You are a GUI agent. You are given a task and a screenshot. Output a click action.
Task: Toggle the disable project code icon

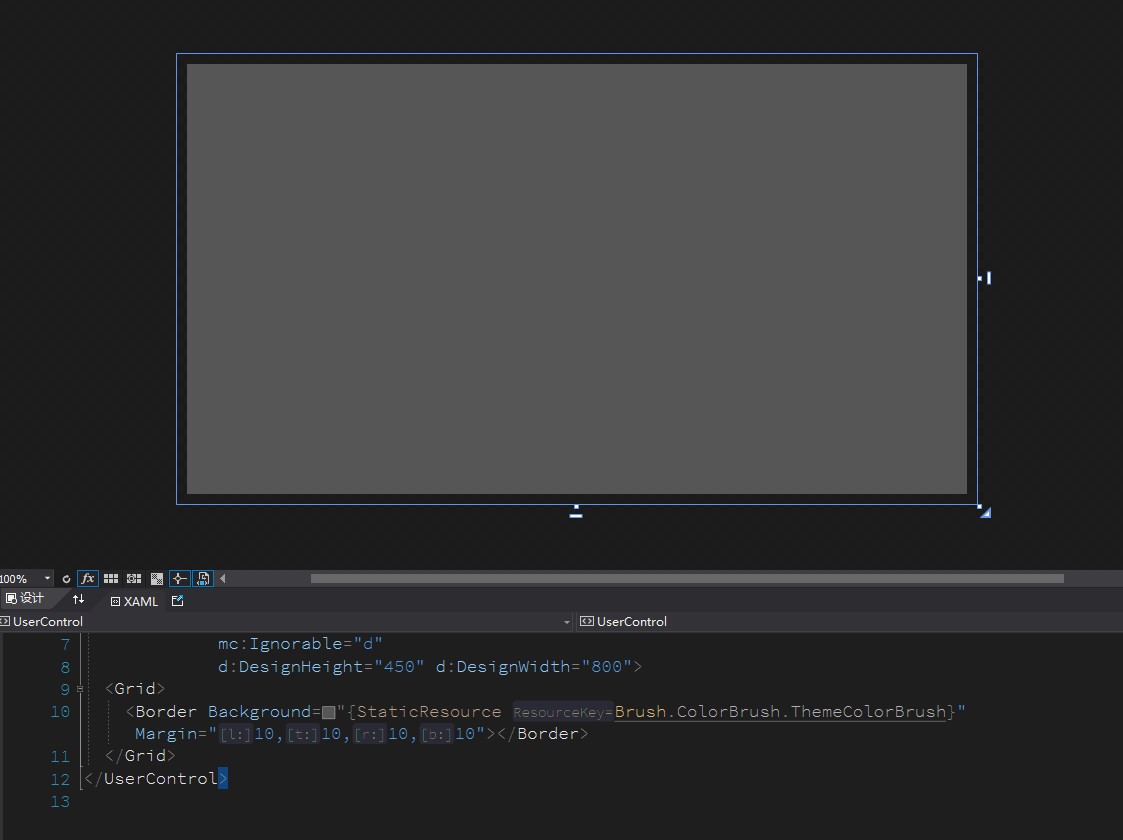click(203, 579)
